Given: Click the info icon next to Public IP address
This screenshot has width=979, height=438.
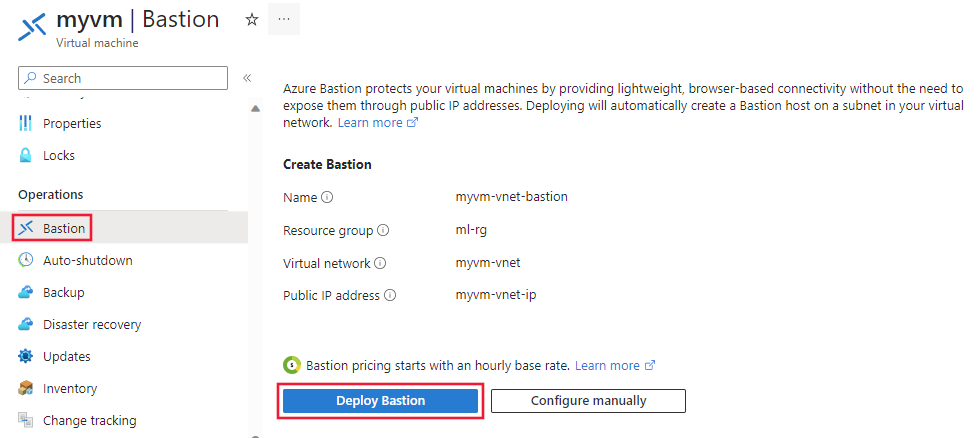Looking at the screenshot, I should pyautogui.click(x=390, y=296).
